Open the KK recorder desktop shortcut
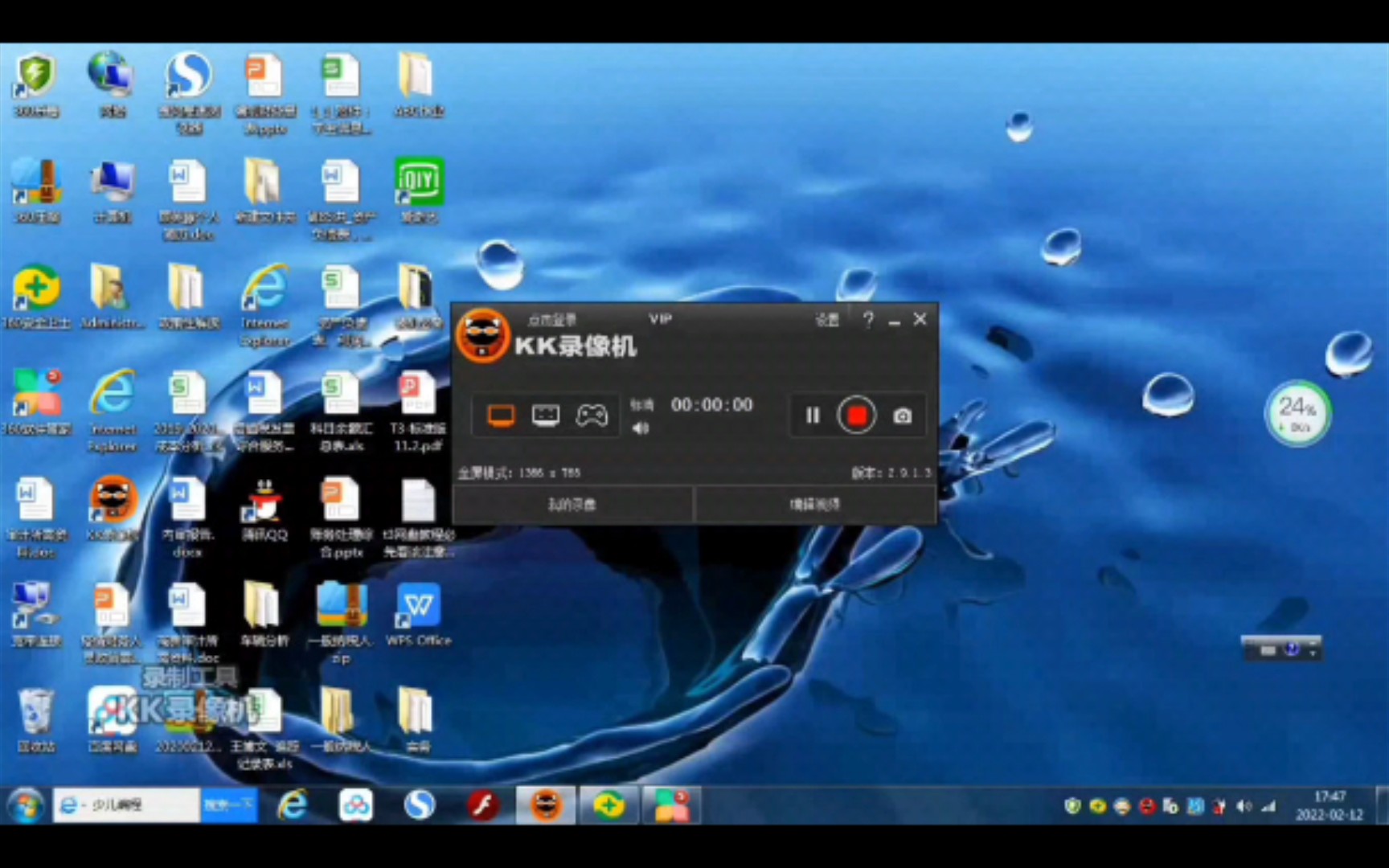Viewport: 1389px width, 868px height. click(112, 508)
